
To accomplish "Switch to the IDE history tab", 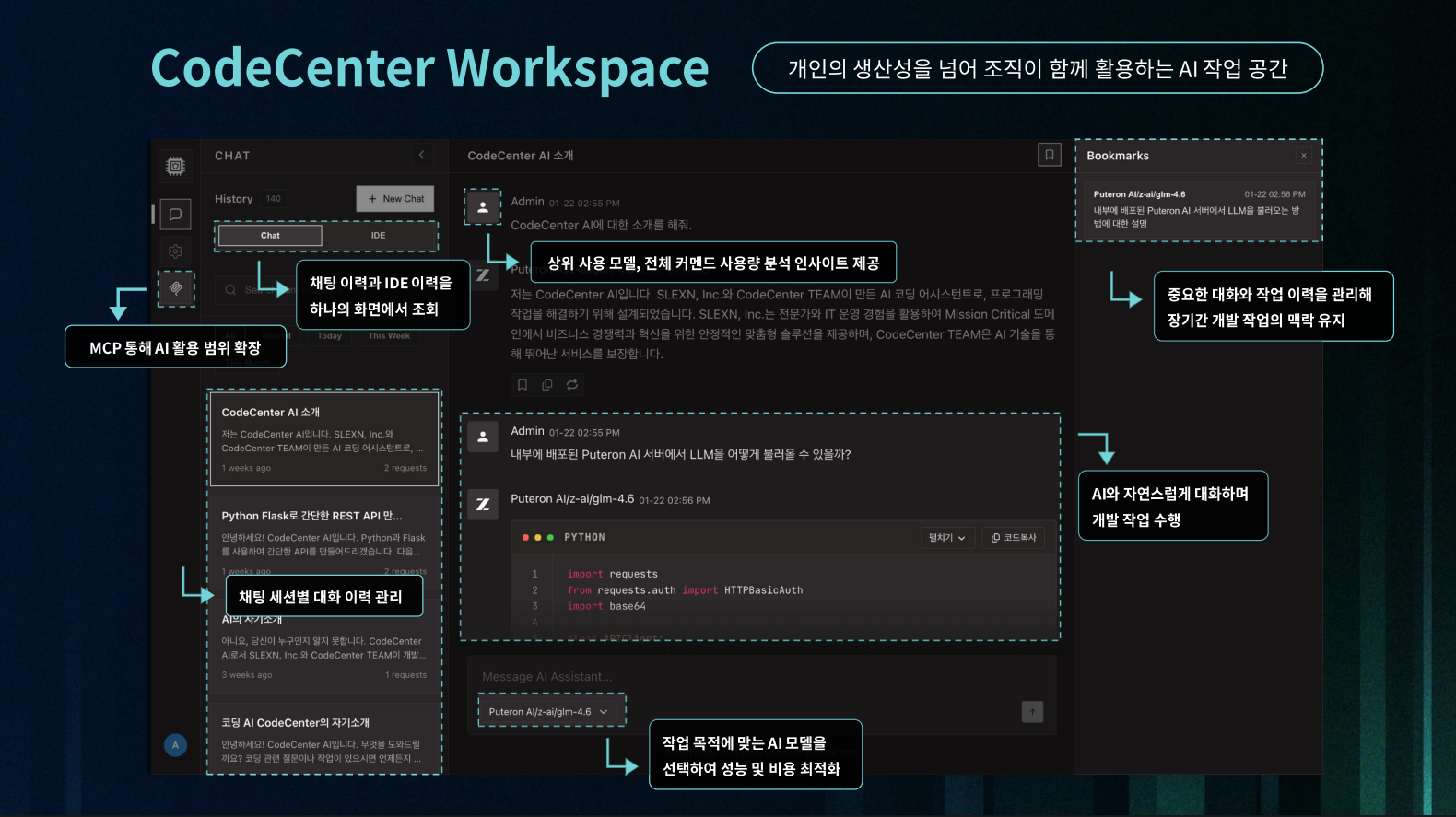I will coord(378,236).
